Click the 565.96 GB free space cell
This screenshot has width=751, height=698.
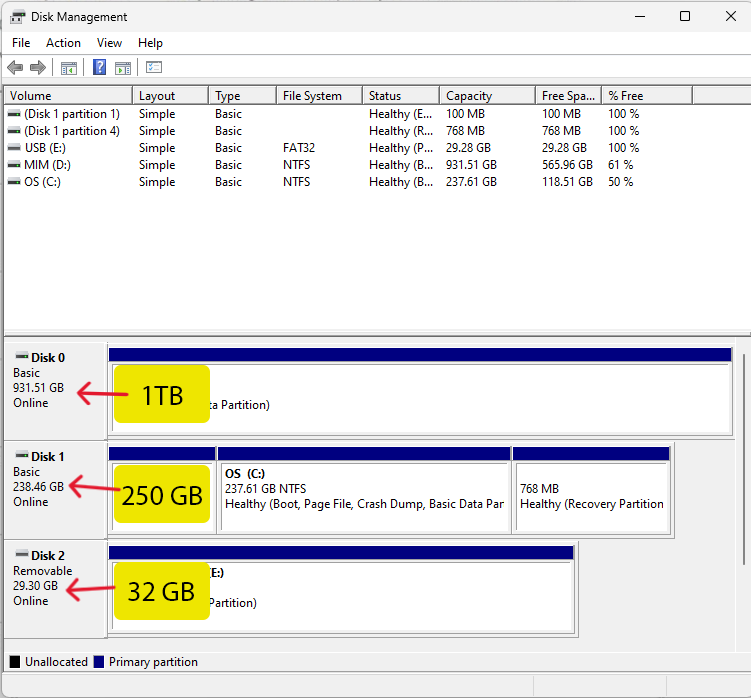coord(567,165)
